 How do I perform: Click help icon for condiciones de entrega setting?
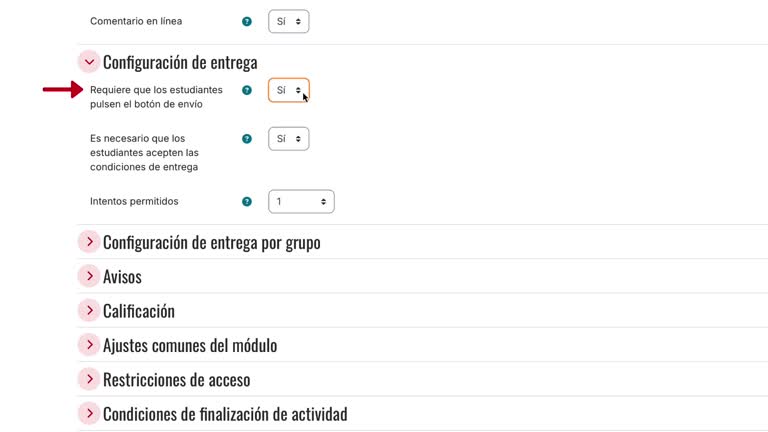tap(247, 139)
